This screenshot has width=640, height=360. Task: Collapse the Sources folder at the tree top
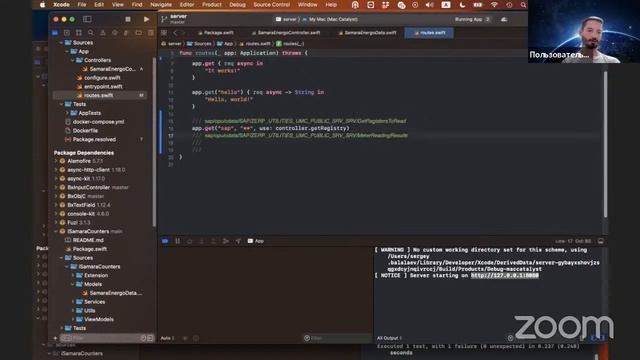tap(61, 42)
